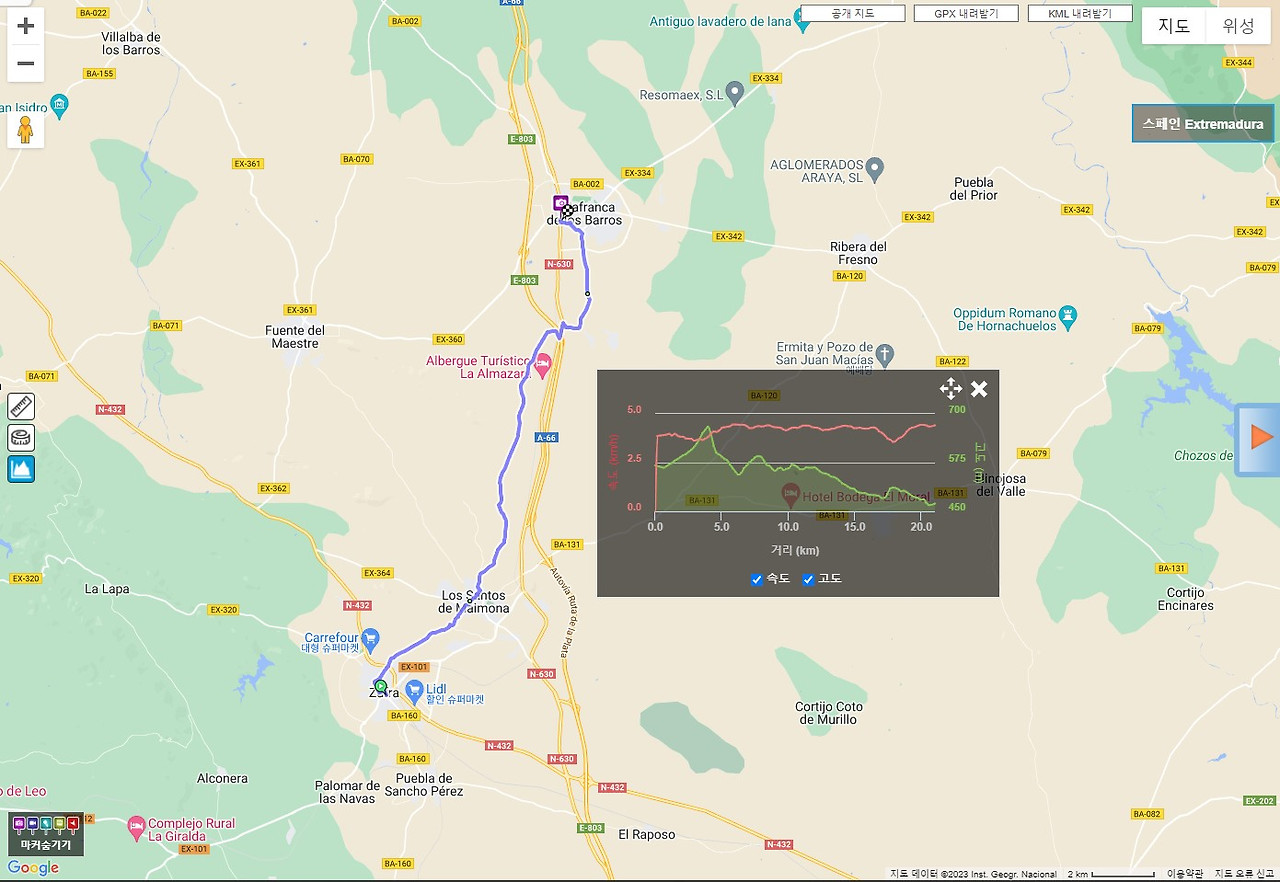Click the Los Santos de Maimona label

[x=475, y=602]
